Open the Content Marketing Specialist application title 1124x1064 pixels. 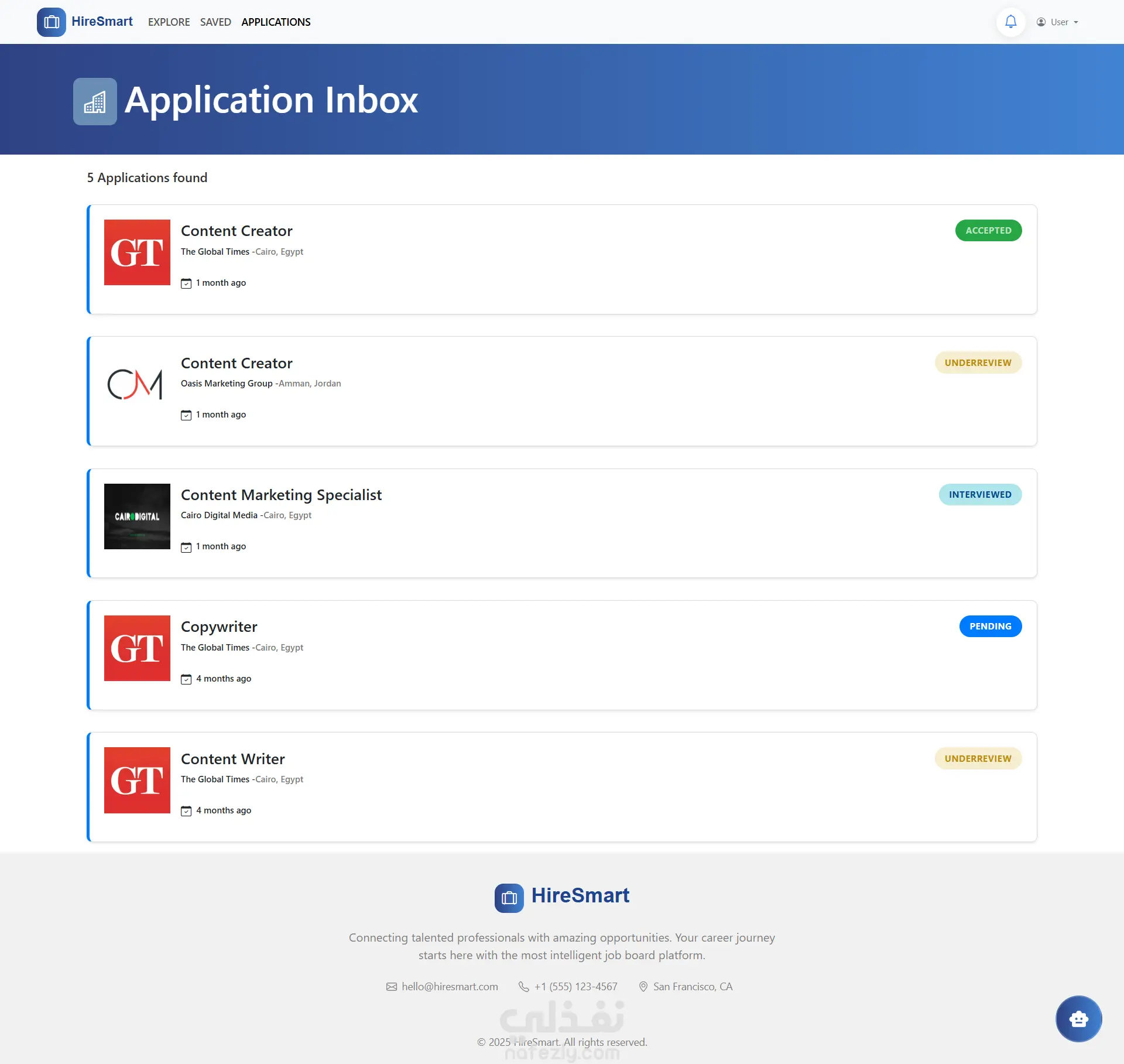pyautogui.click(x=281, y=495)
